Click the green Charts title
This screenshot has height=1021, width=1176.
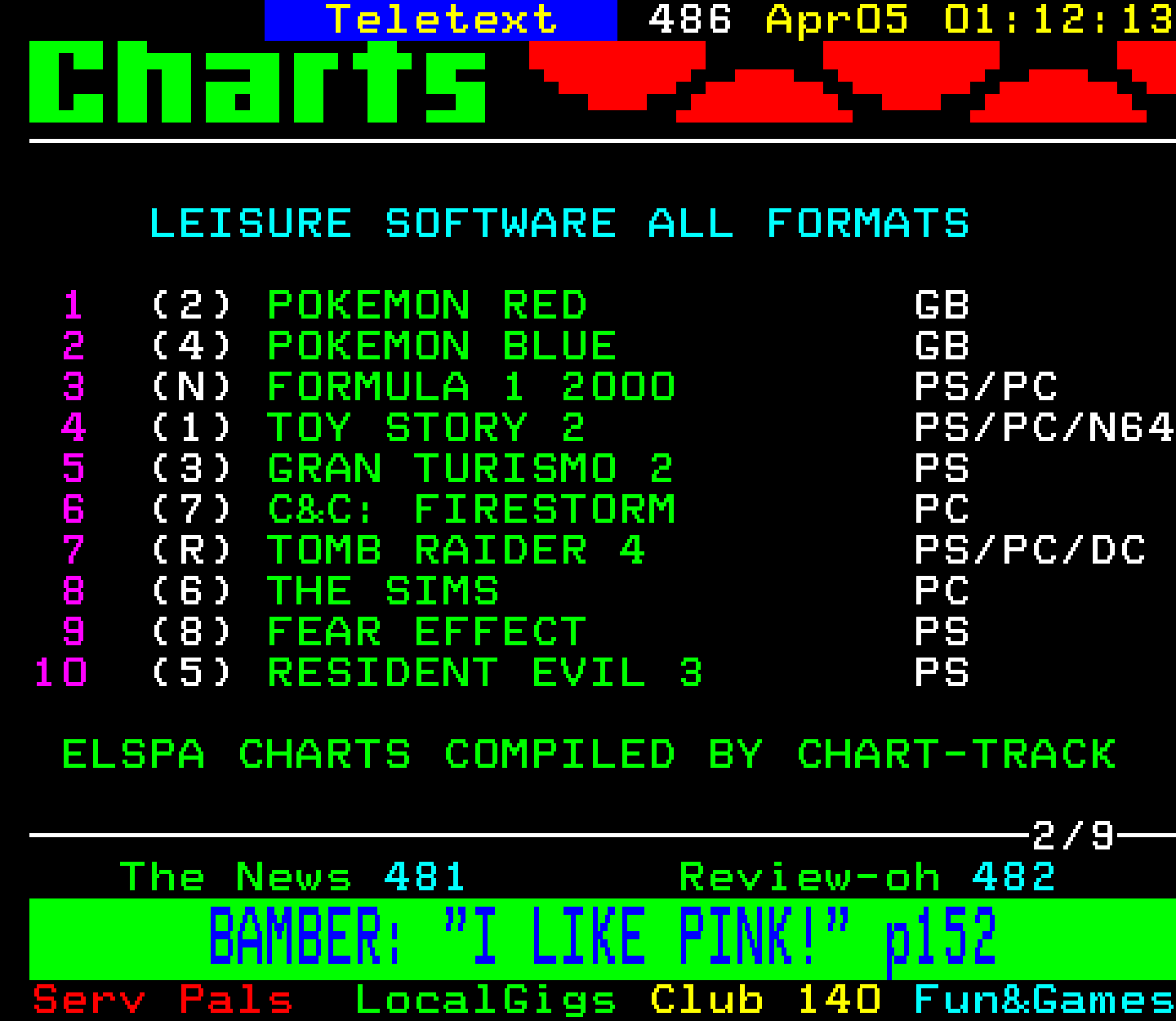coord(258,82)
